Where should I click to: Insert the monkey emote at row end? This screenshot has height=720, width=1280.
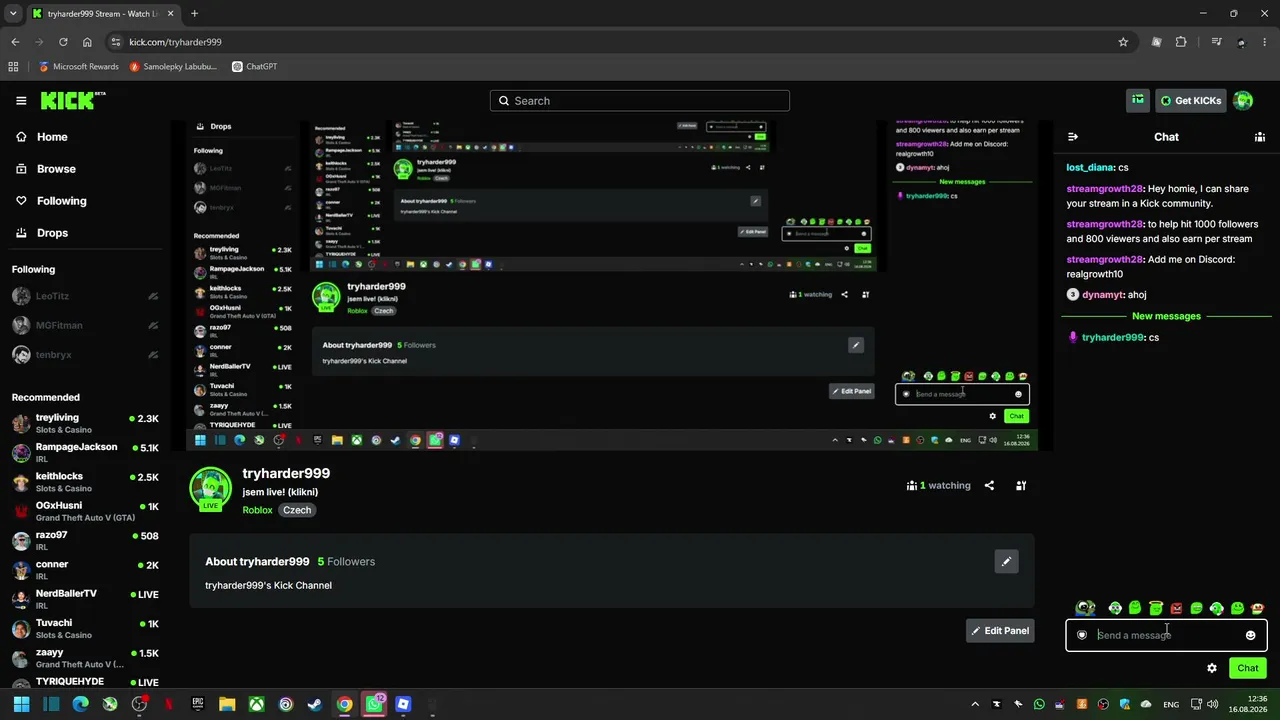[1258, 608]
